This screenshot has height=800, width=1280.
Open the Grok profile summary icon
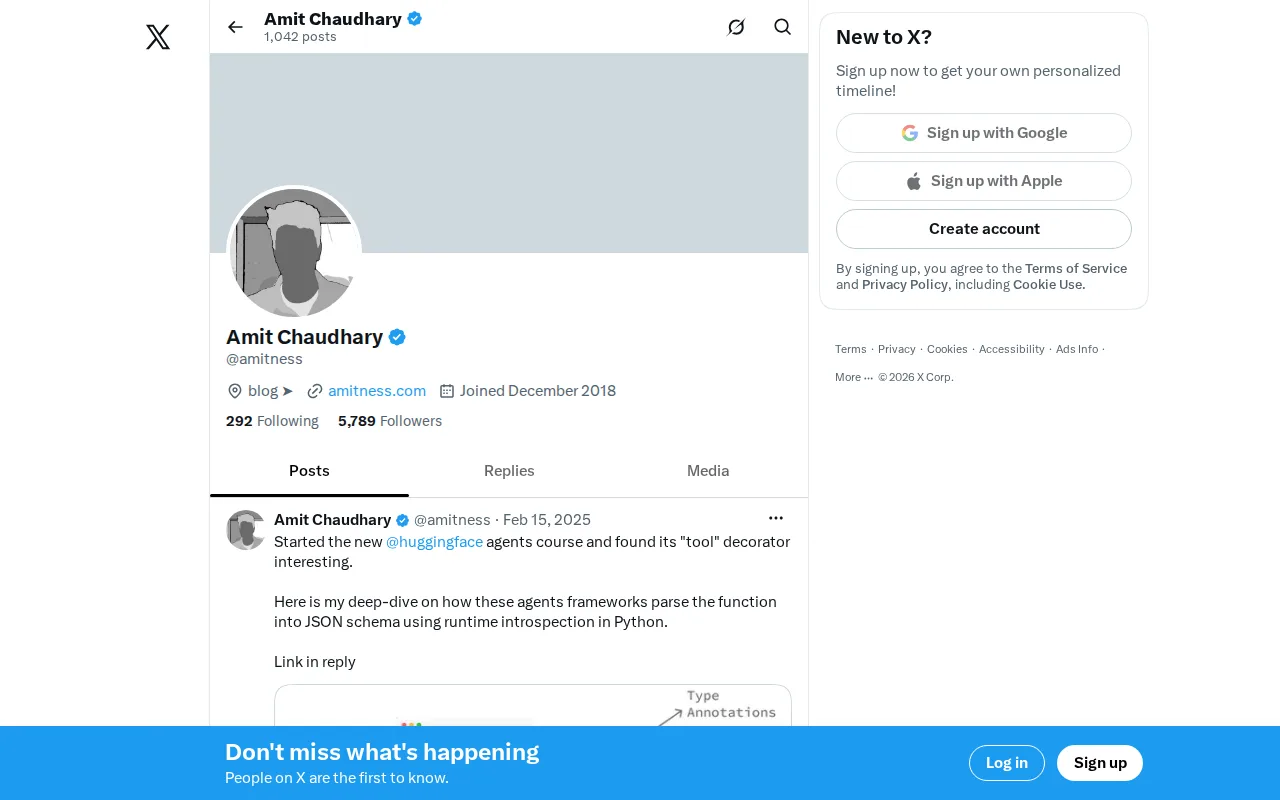point(736,27)
